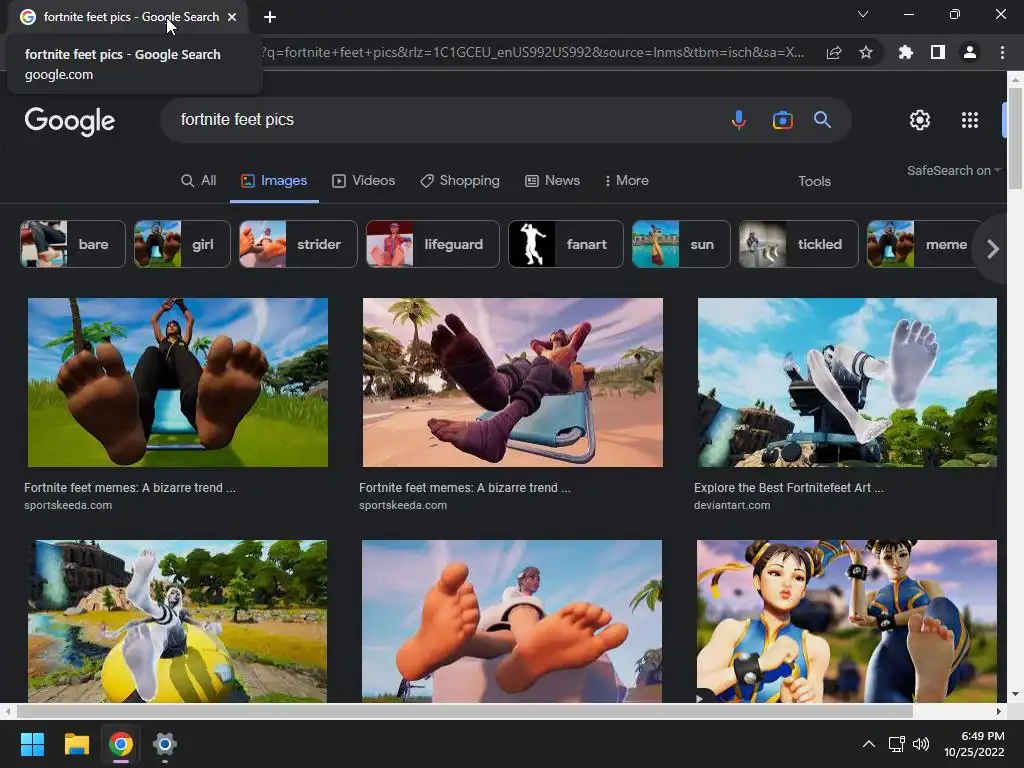Show hidden system tray icons
Image resolution: width=1024 pixels, height=768 pixels.
point(869,744)
